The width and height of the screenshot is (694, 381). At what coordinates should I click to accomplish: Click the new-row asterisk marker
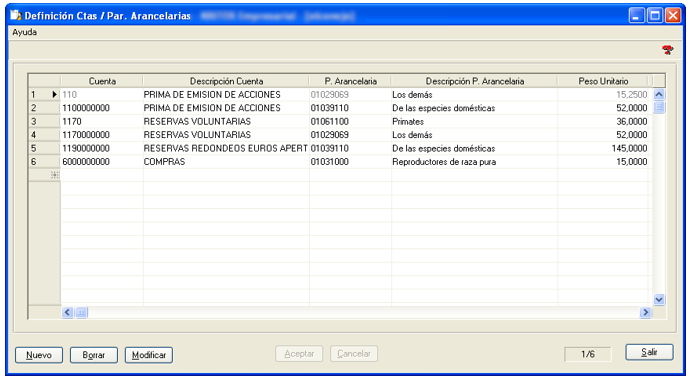[x=54, y=175]
